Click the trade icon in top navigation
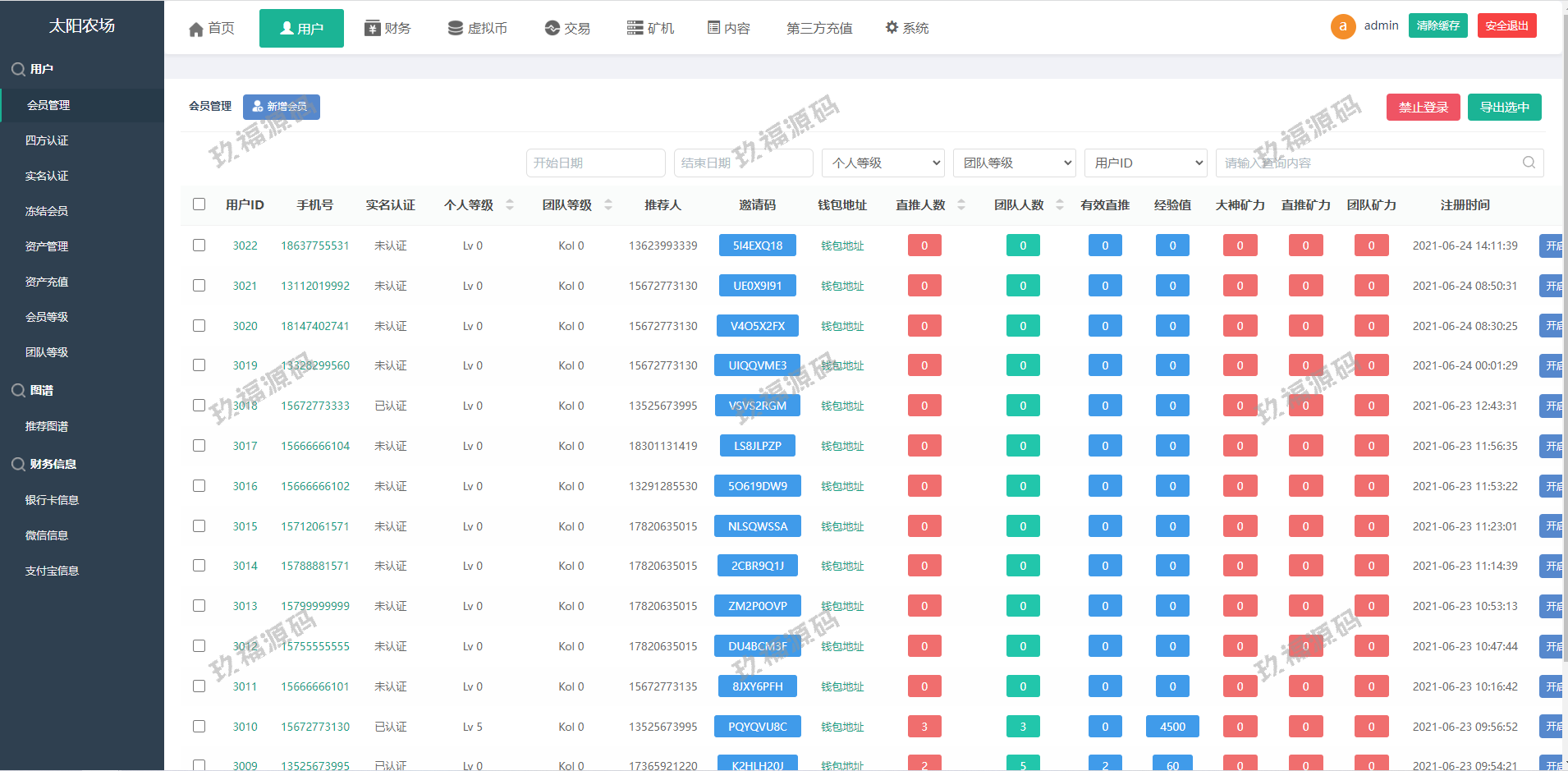This screenshot has width=1568, height=771. (552, 28)
